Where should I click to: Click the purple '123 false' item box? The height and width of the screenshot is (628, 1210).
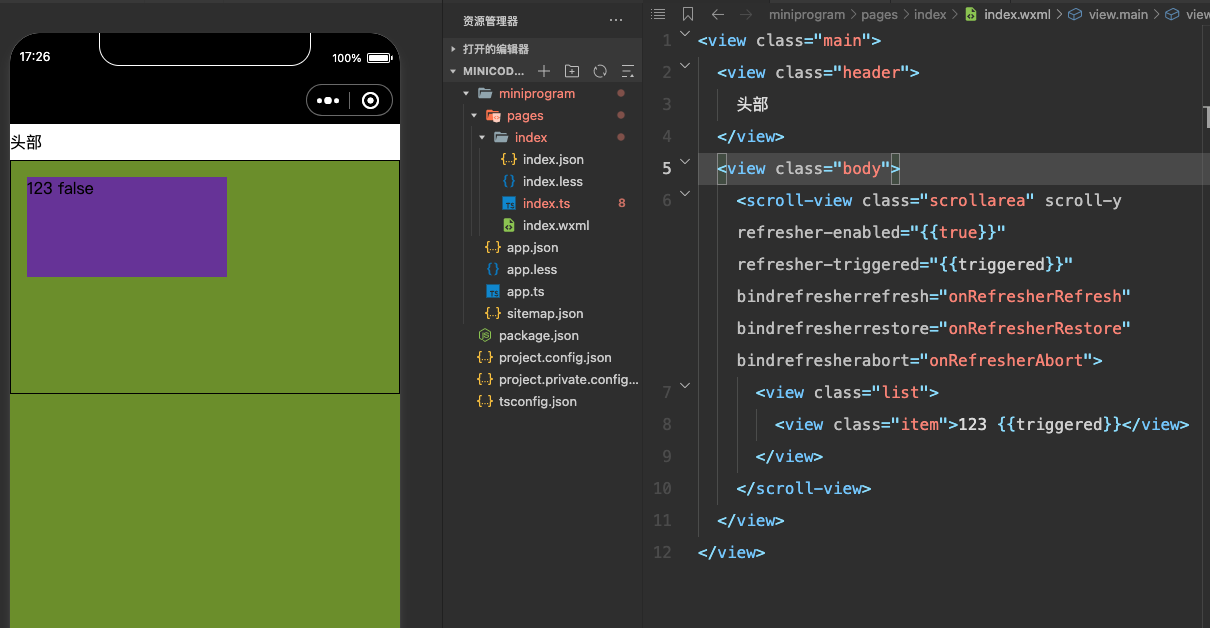point(127,227)
